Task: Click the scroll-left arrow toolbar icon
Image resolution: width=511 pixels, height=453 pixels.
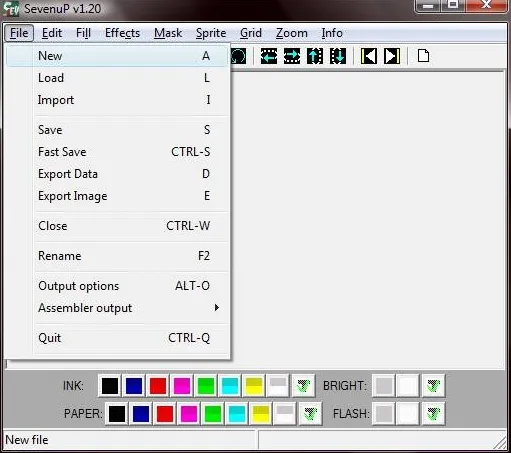Action: coord(269,56)
